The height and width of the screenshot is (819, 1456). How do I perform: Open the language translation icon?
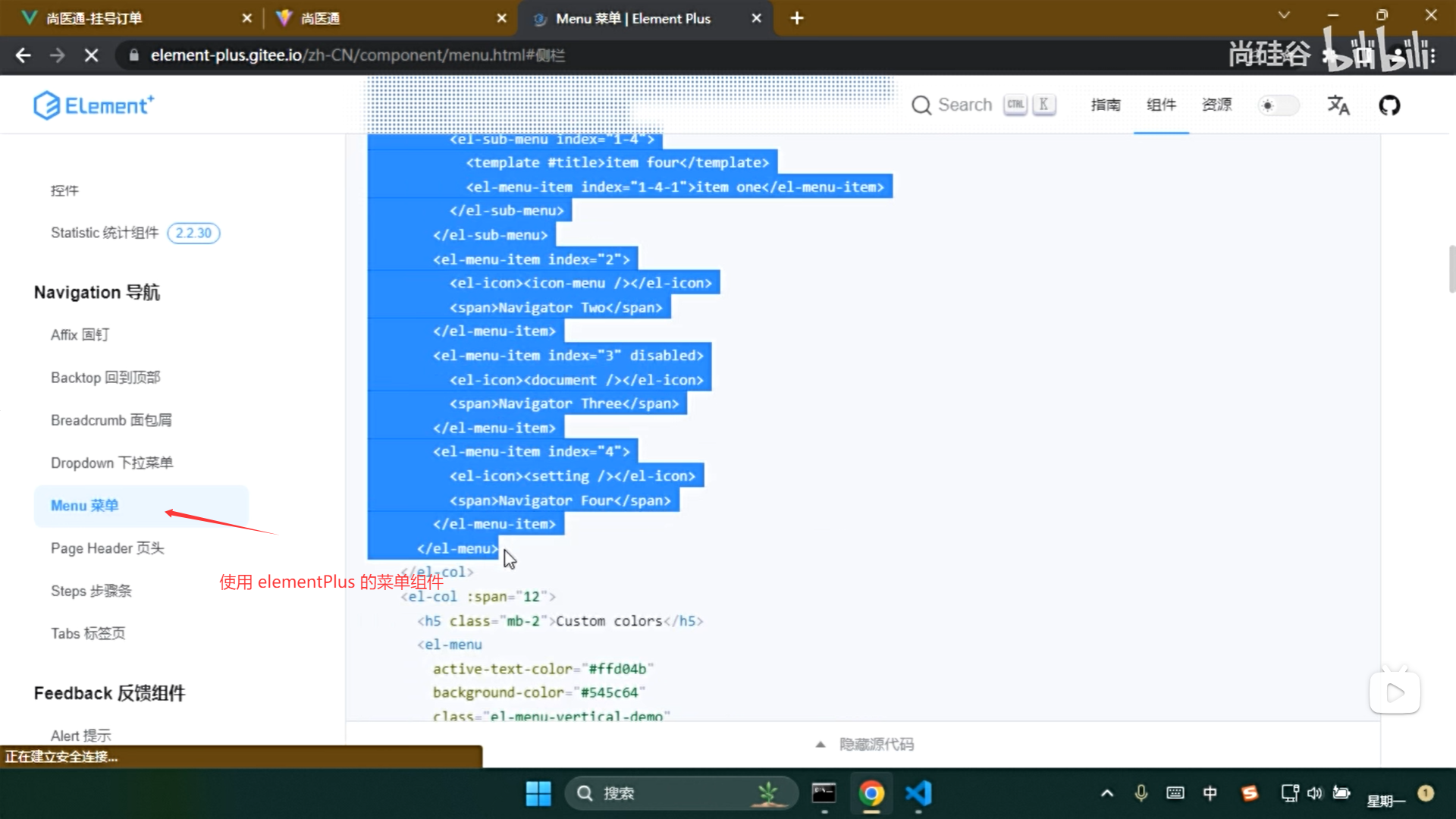point(1338,105)
